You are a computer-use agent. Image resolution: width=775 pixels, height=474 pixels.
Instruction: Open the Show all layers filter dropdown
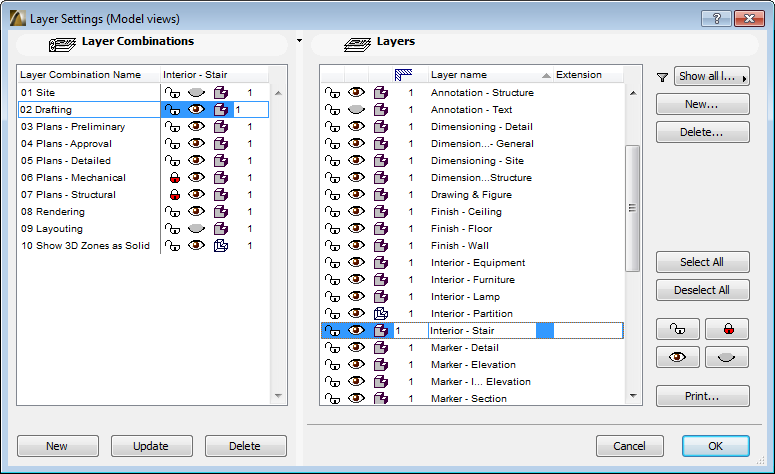pyautogui.click(x=712, y=77)
